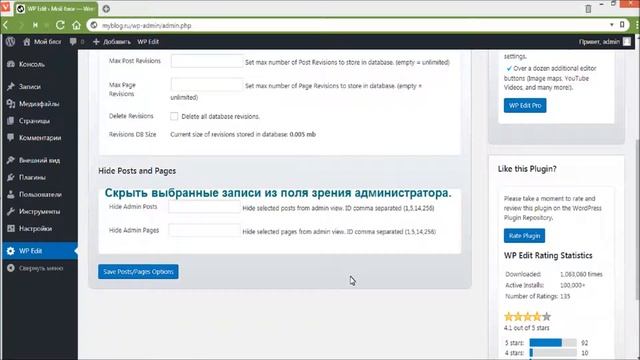
Task: Open closed tabs trash icon
Action: pyautogui.click(x=588, y=9)
